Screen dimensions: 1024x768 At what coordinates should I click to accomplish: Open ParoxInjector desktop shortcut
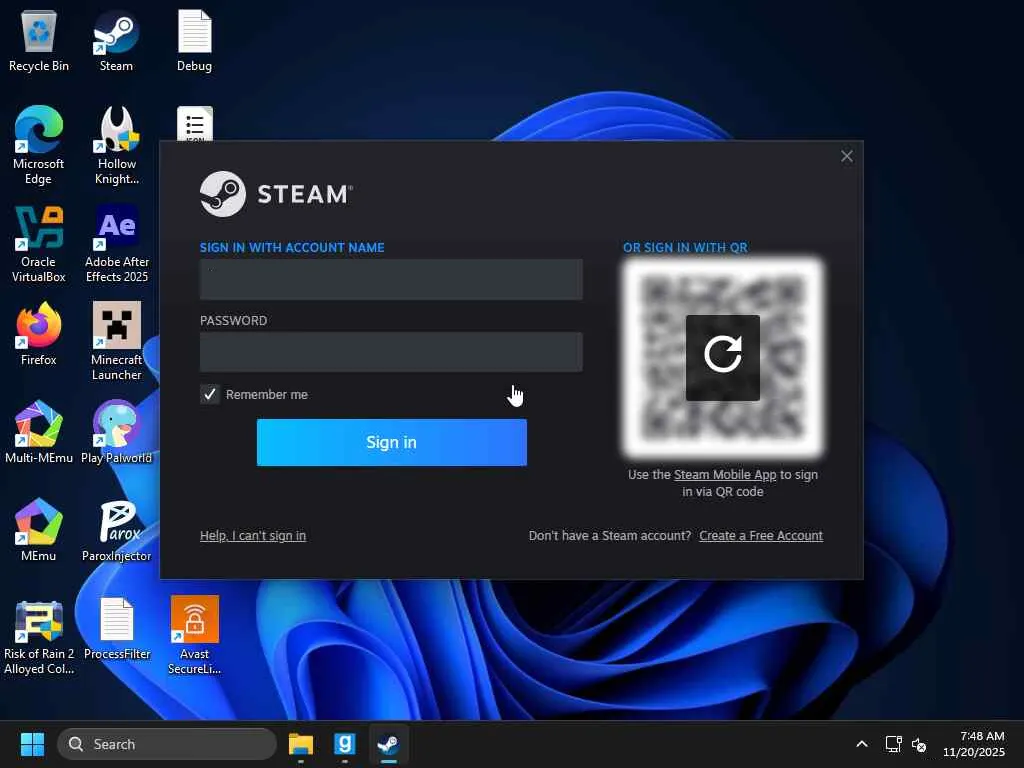(117, 529)
